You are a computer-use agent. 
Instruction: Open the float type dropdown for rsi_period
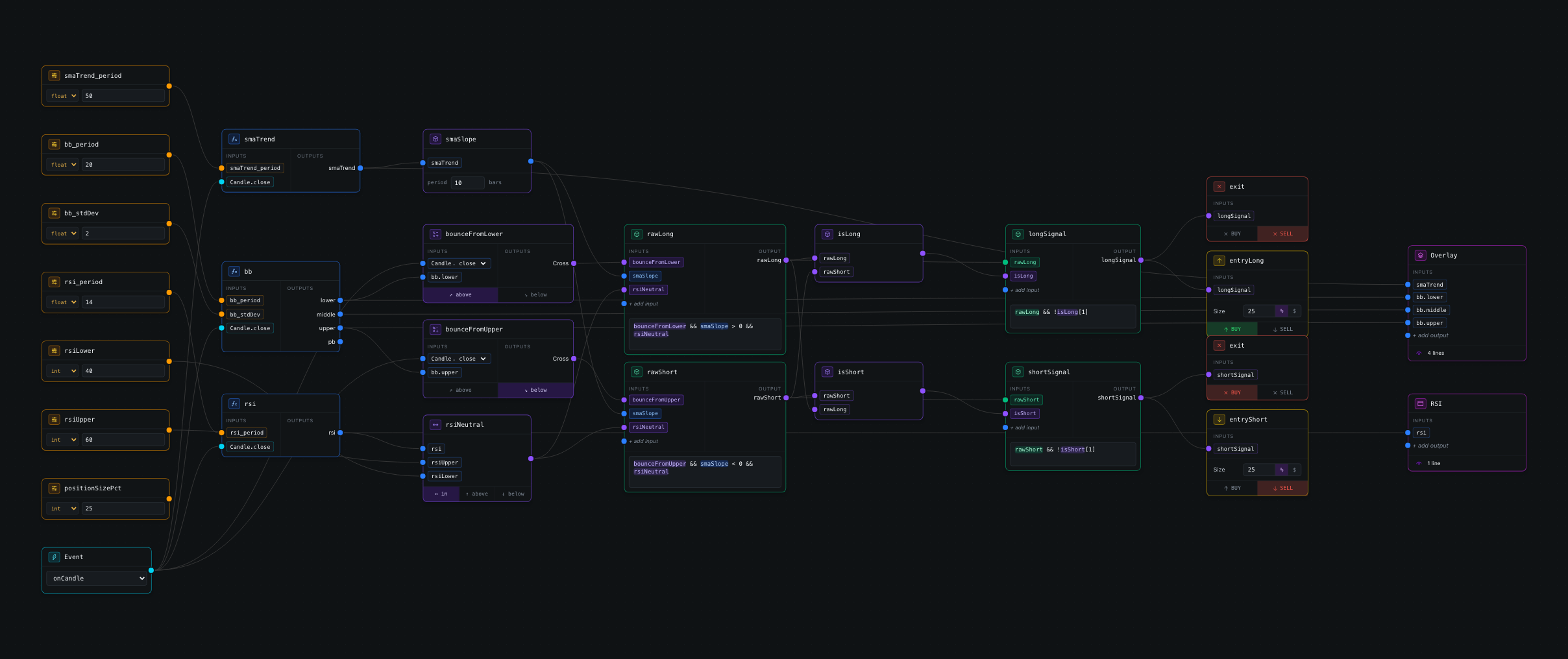click(63, 302)
